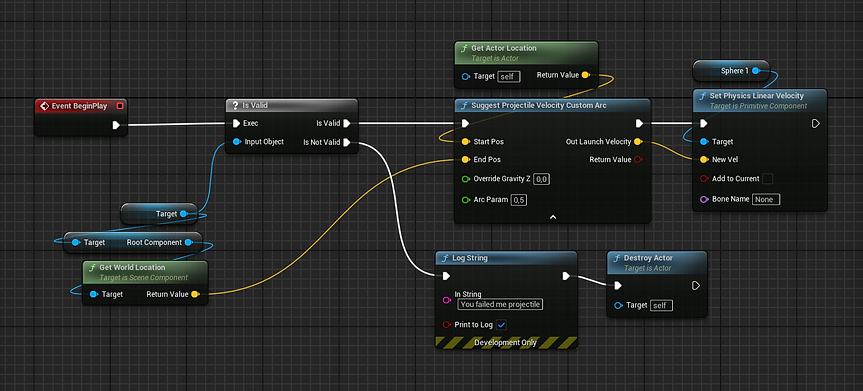
Task: Click Out Launch Velocity output pin
Action: (x=638, y=142)
